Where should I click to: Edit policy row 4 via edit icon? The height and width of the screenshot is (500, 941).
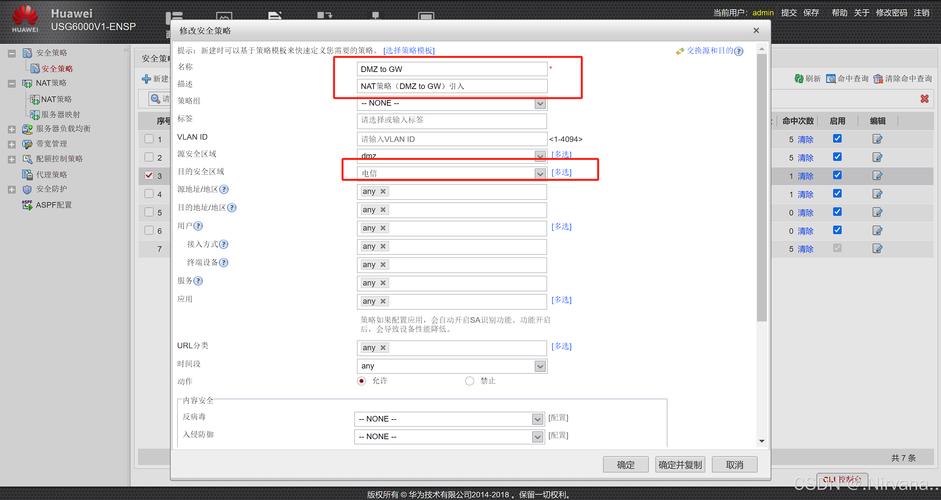(x=877, y=194)
